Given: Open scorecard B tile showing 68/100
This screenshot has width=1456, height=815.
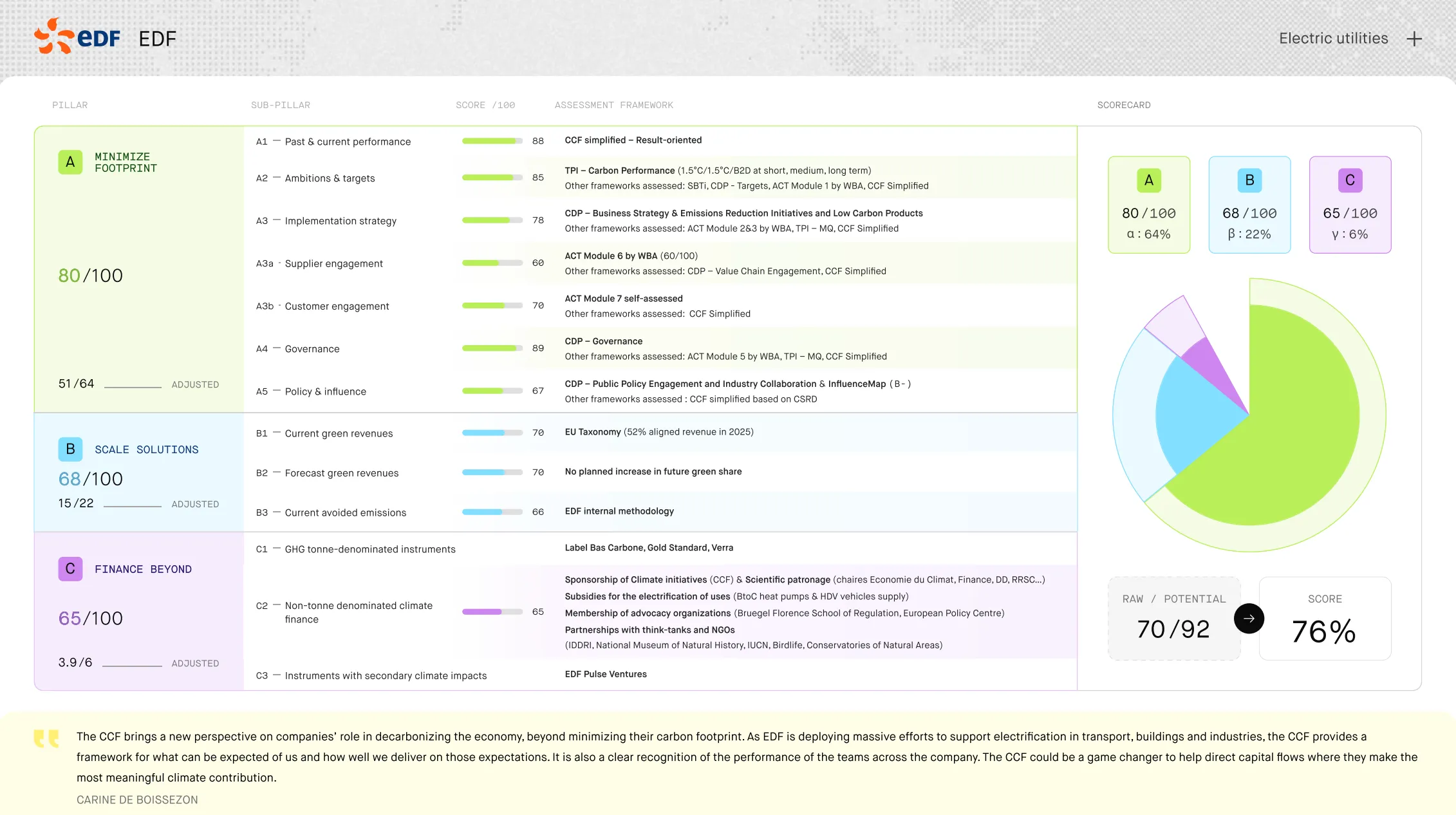Looking at the screenshot, I should [1249, 205].
